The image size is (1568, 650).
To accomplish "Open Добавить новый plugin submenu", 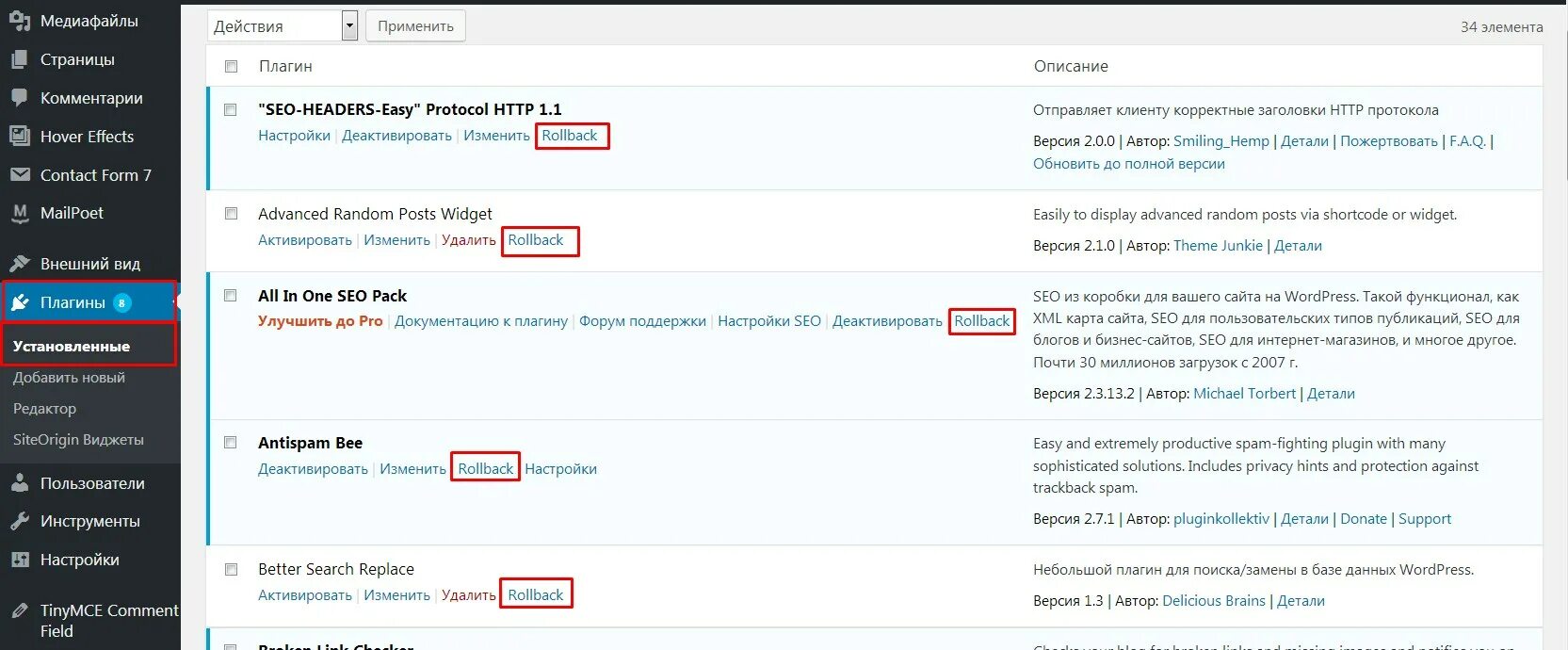I will [x=69, y=378].
